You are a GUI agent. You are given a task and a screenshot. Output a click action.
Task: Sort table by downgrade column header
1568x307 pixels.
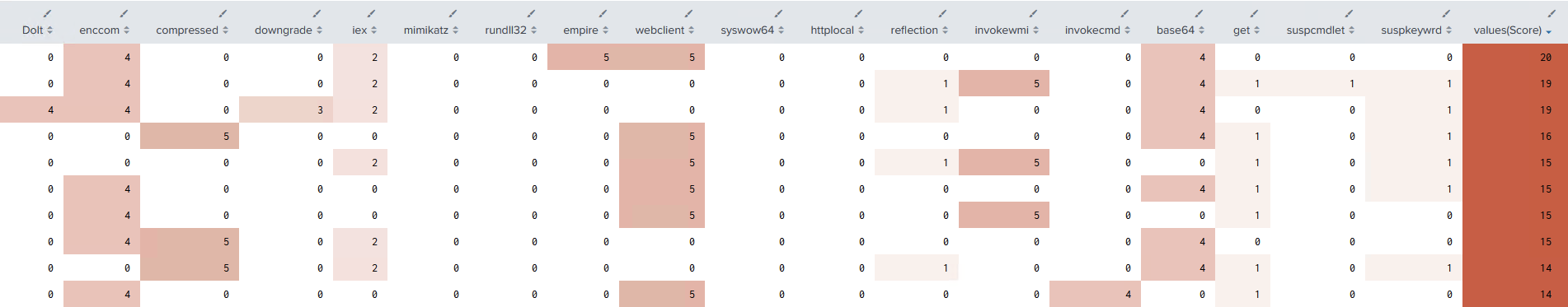click(288, 30)
